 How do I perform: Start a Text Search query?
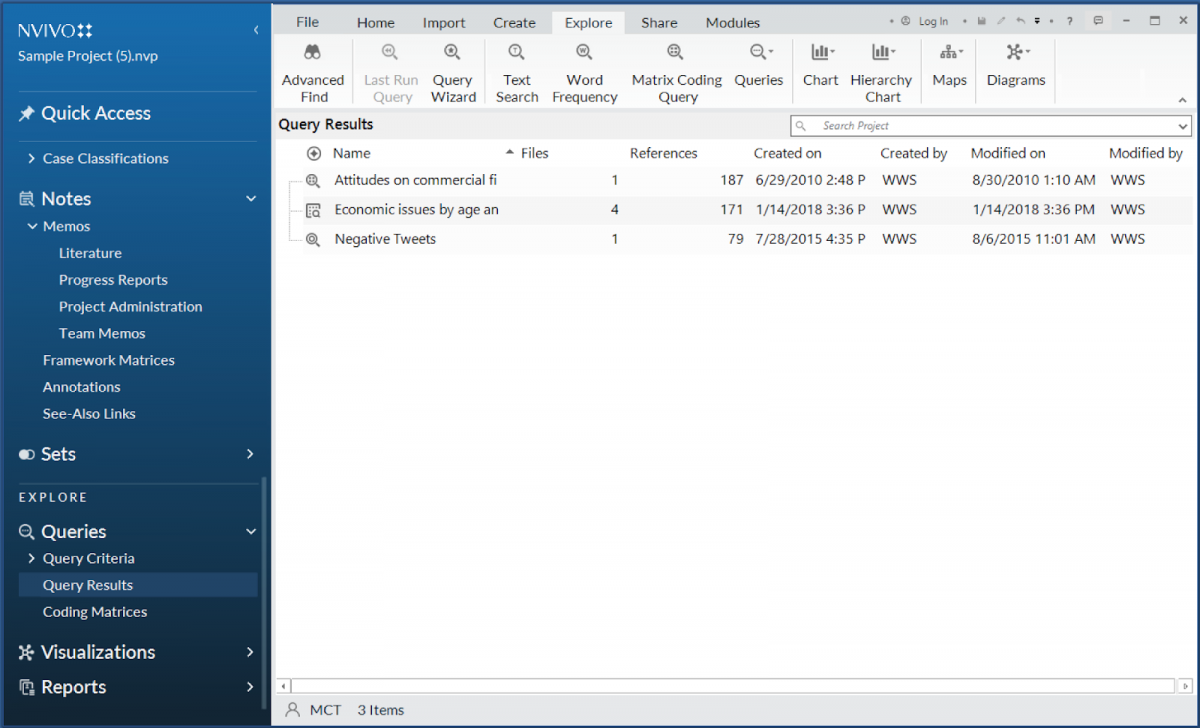516,70
